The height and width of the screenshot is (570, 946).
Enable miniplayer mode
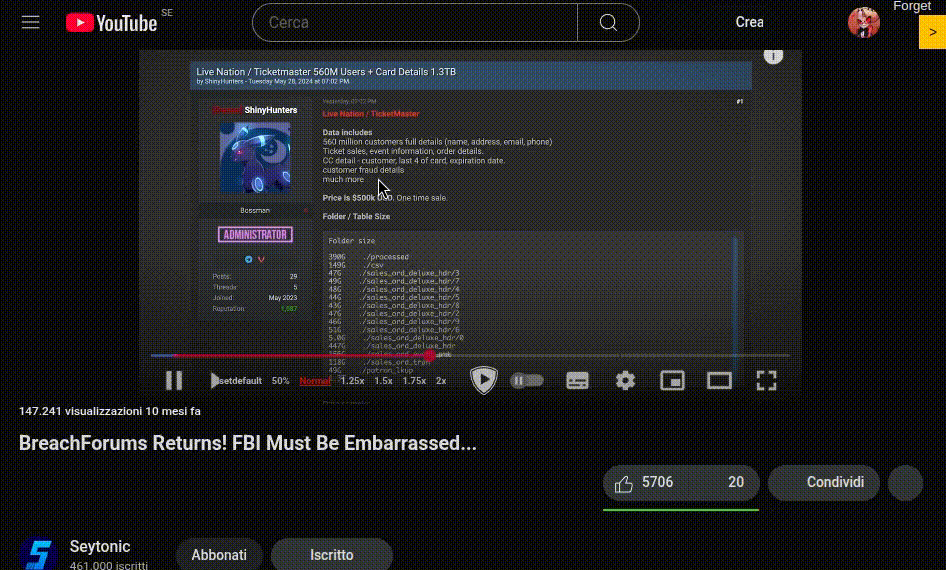tap(672, 381)
